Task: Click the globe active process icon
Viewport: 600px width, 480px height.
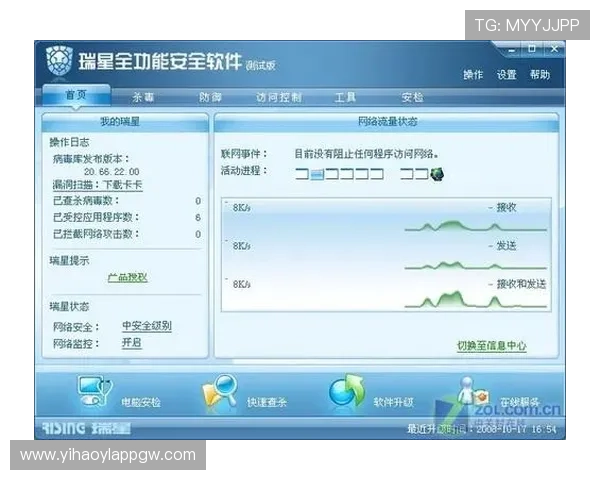Action: coord(437,175)
